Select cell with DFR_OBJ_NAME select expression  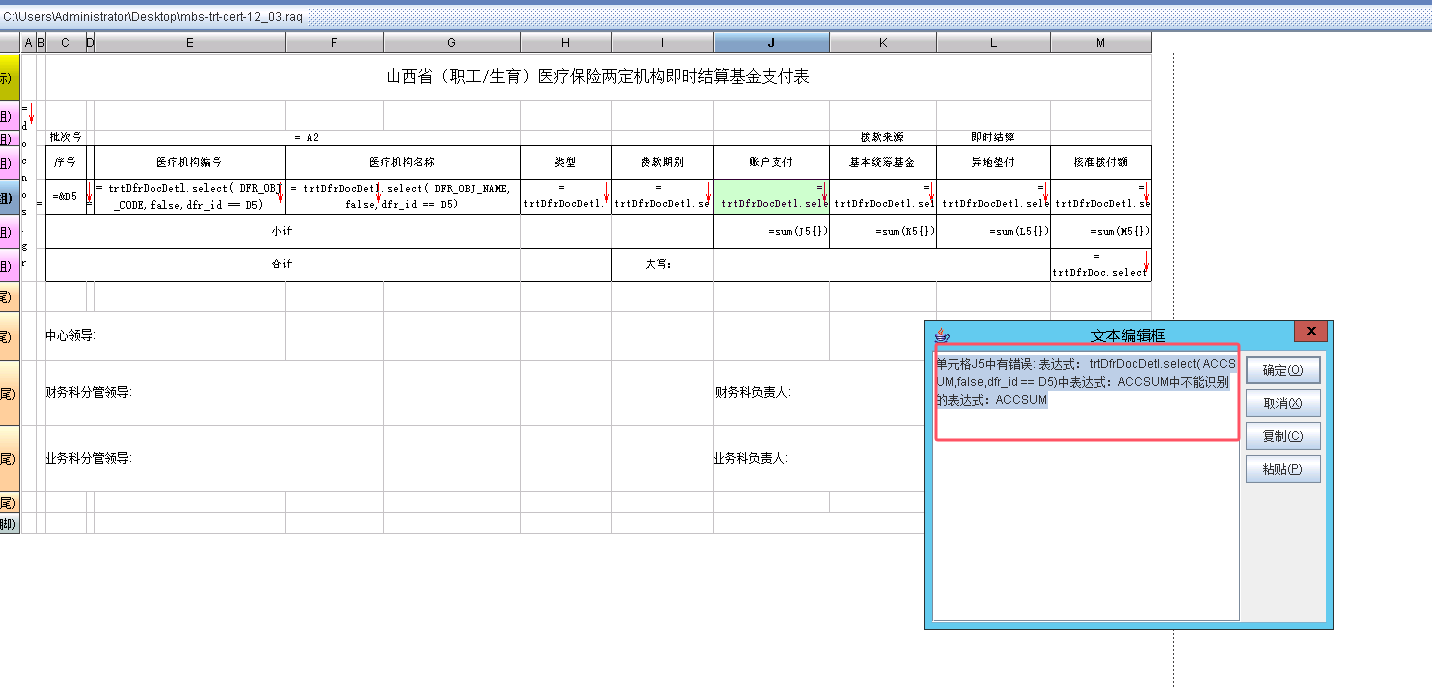(x=403, y=196)
